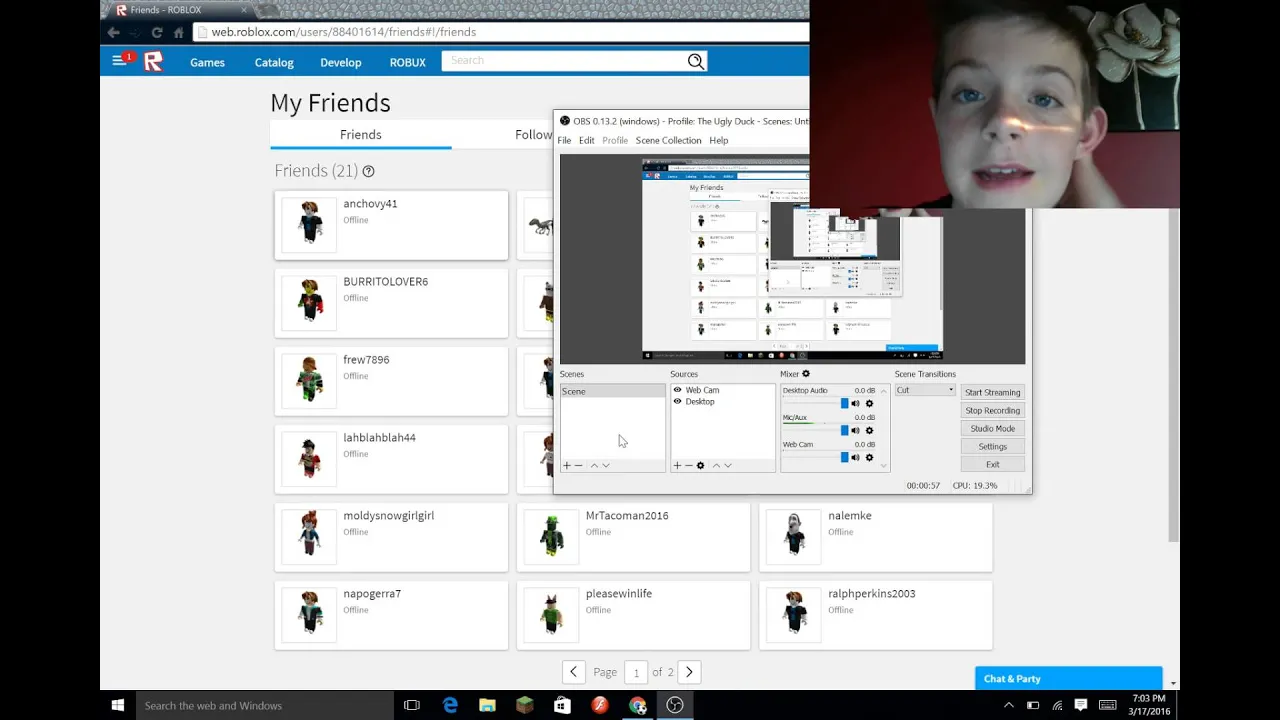This screenshot has height=720, width=1280.
Task: Switch to Chrome on the taskbar
Action: tap(638, 705)
